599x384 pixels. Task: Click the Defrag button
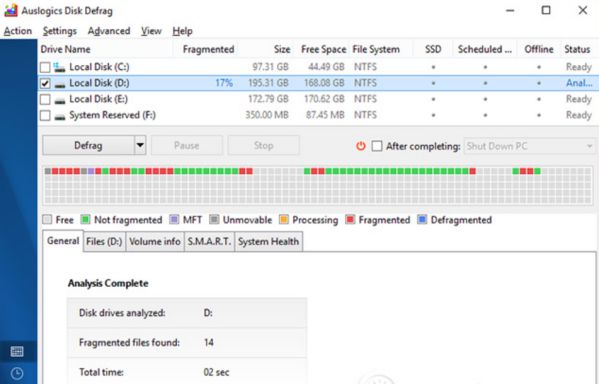coord(88,146)
